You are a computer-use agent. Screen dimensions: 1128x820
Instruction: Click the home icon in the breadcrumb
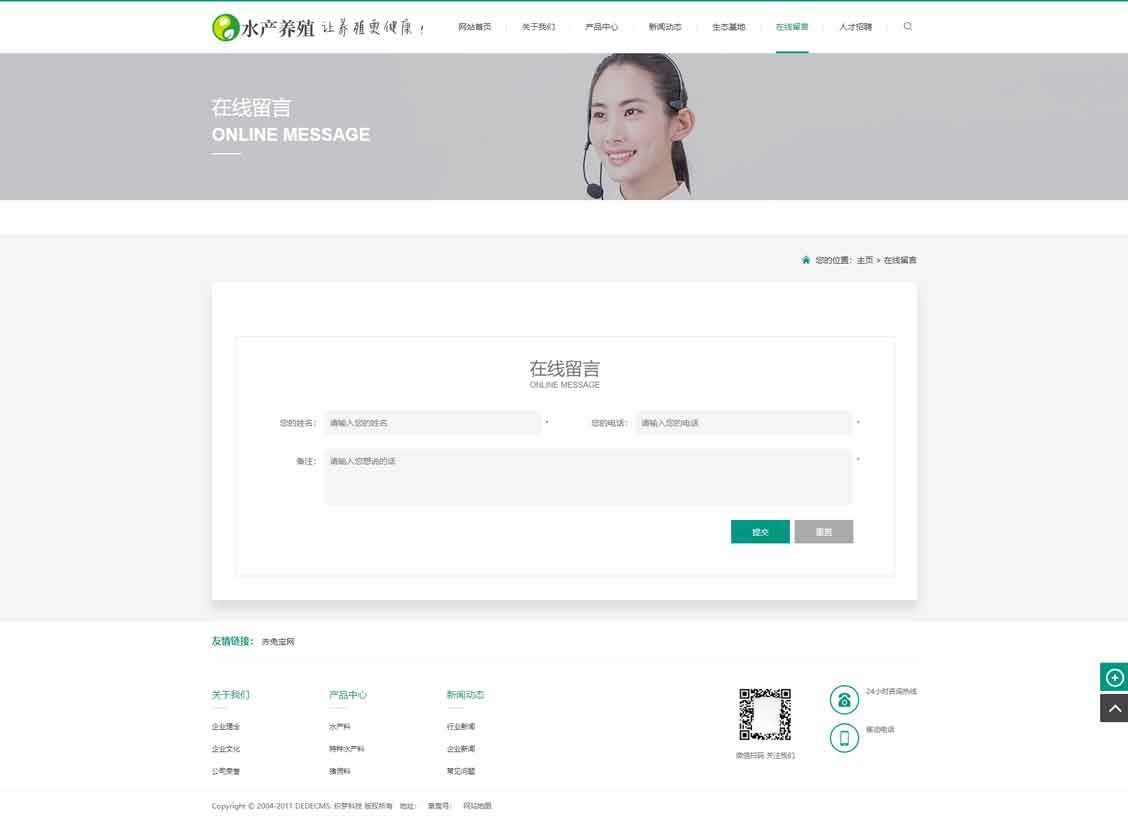tap(806, 259)
